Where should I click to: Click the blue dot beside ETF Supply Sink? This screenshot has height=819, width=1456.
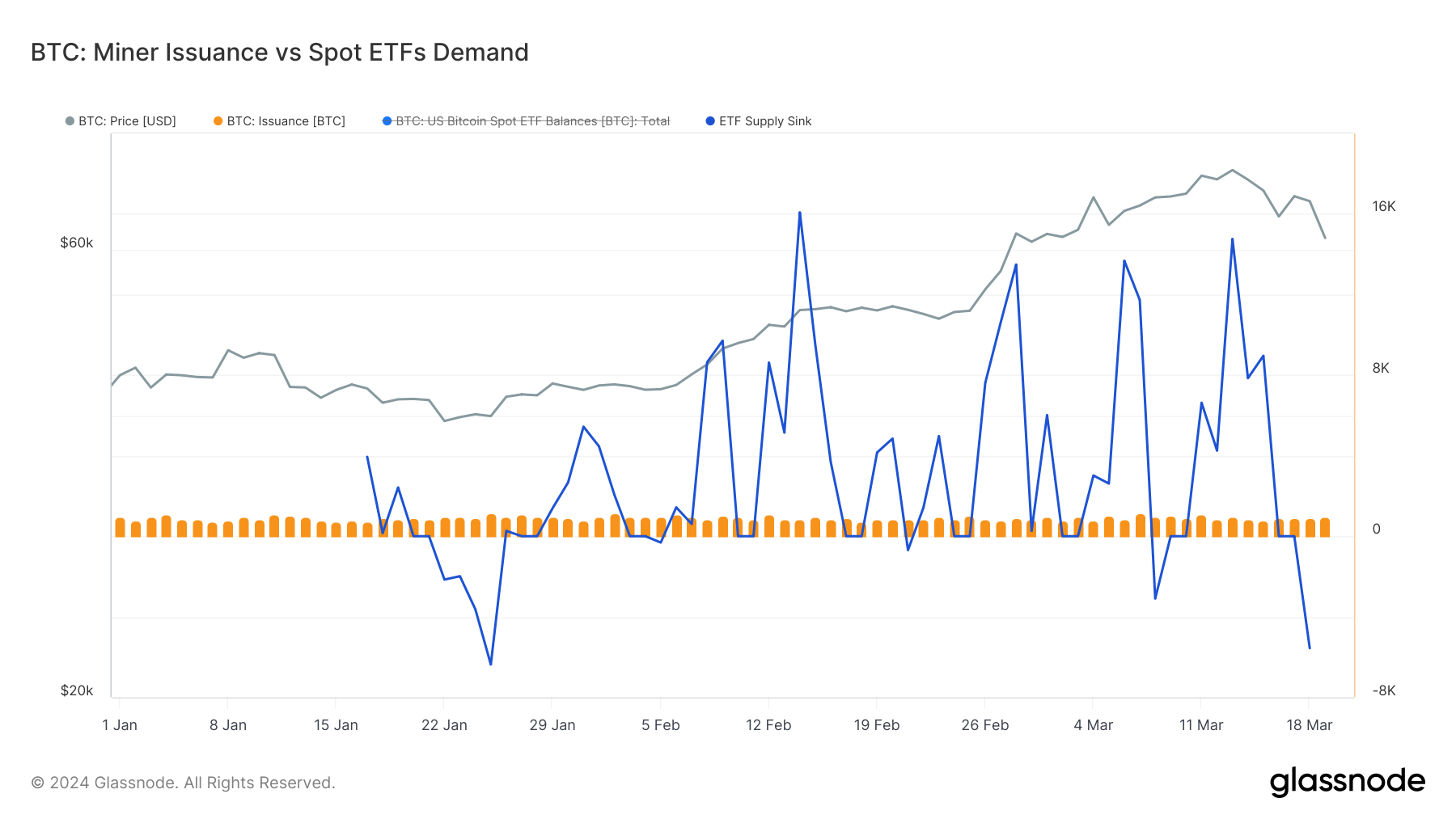709,121
